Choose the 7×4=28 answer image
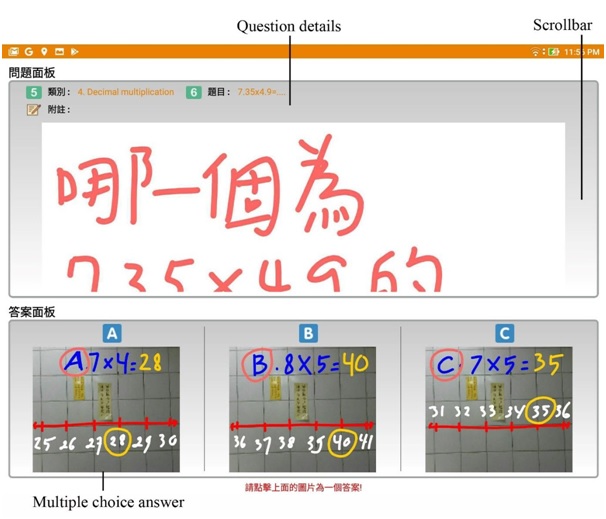 (105, 409)
